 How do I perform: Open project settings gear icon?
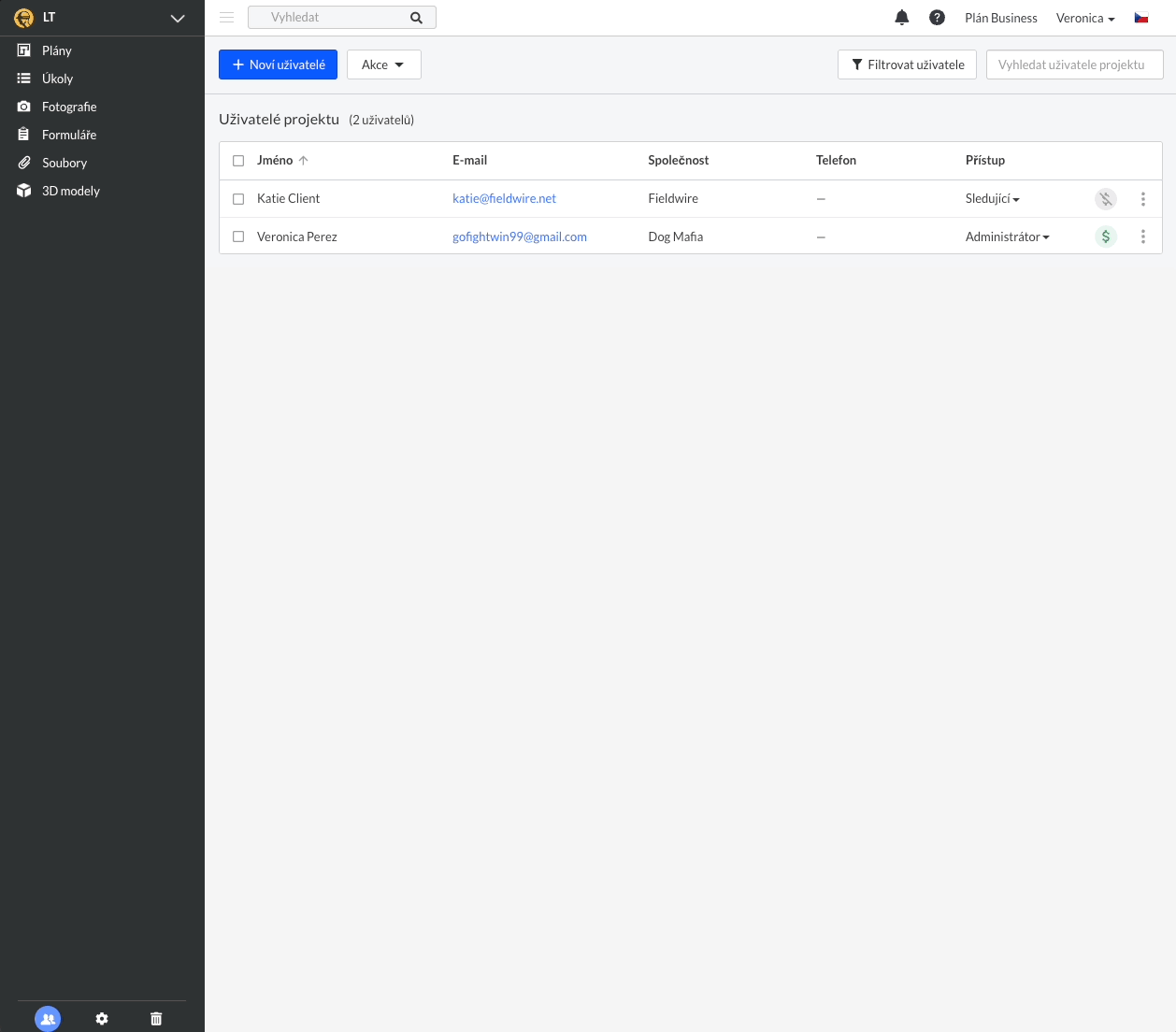point(102,1019)
